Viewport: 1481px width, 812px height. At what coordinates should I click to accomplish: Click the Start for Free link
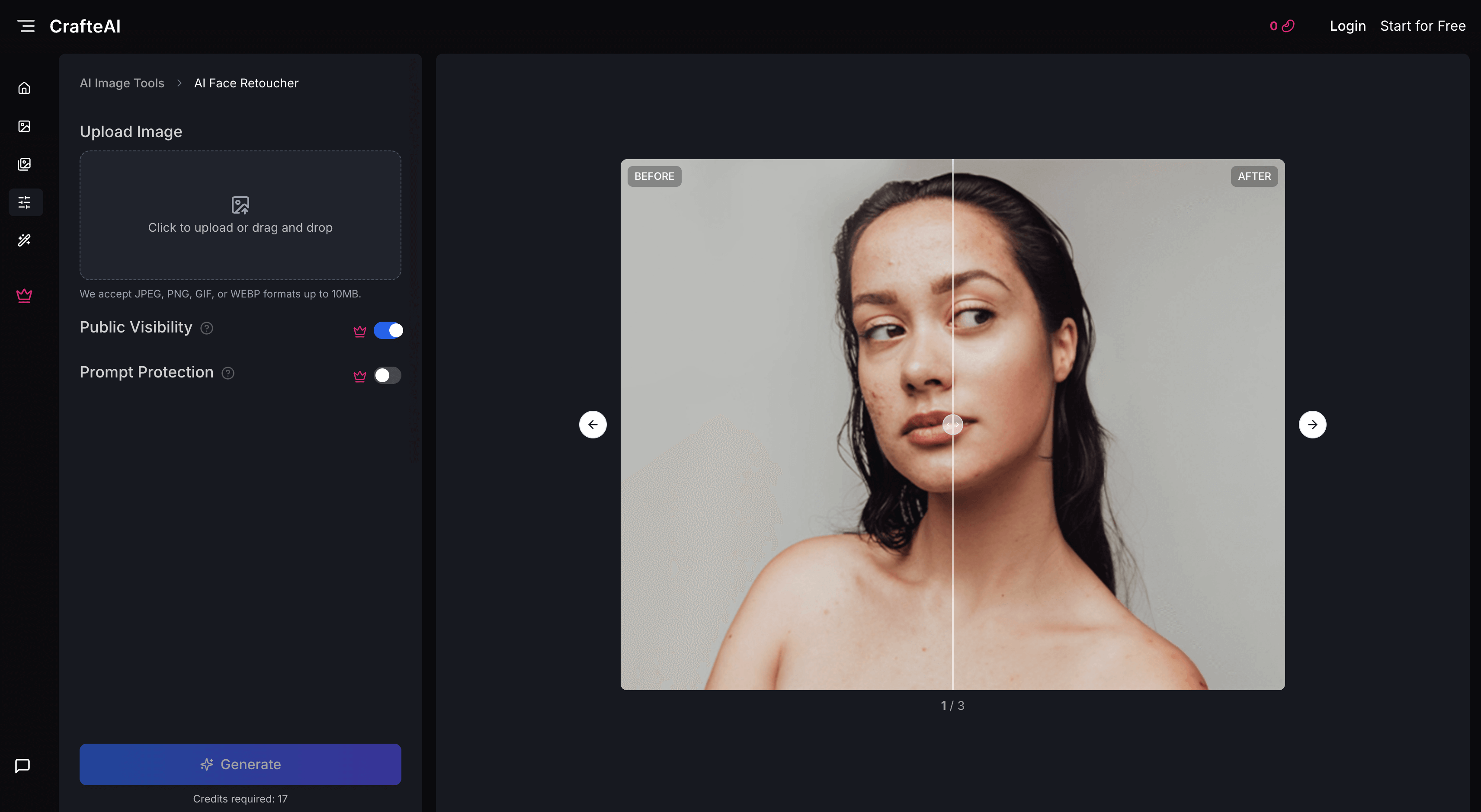[x=1423, y=26]
